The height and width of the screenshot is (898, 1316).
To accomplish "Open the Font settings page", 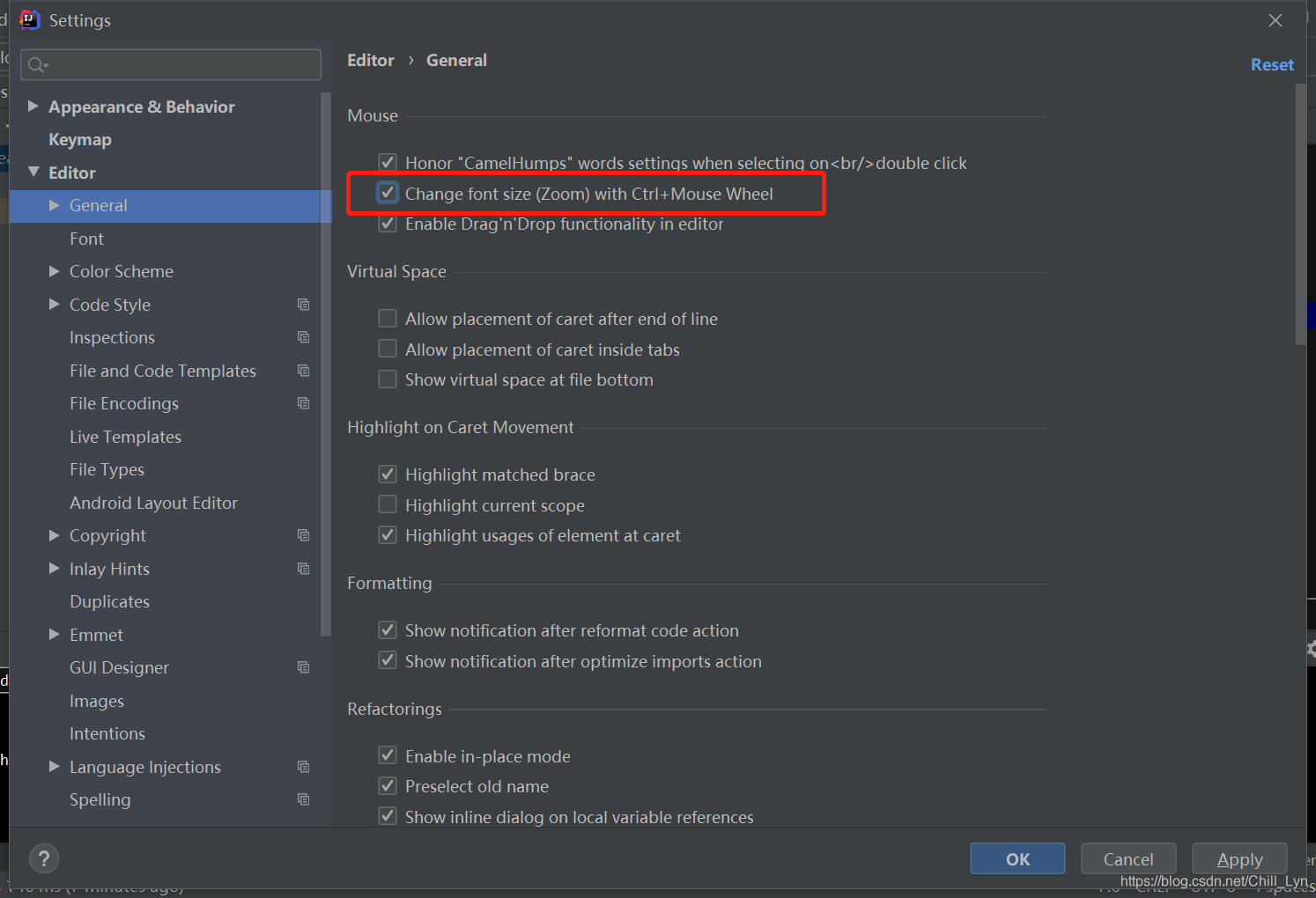I will (86, 239).
